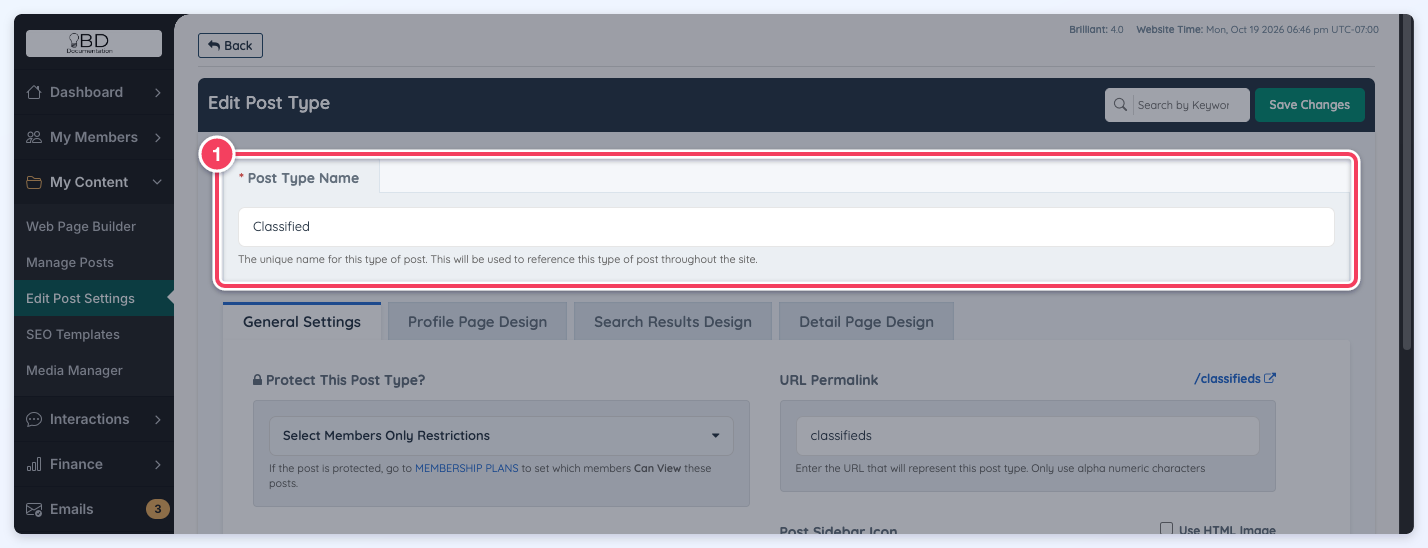
Task: Click the Website Time text
Action: click(1257, 30)
